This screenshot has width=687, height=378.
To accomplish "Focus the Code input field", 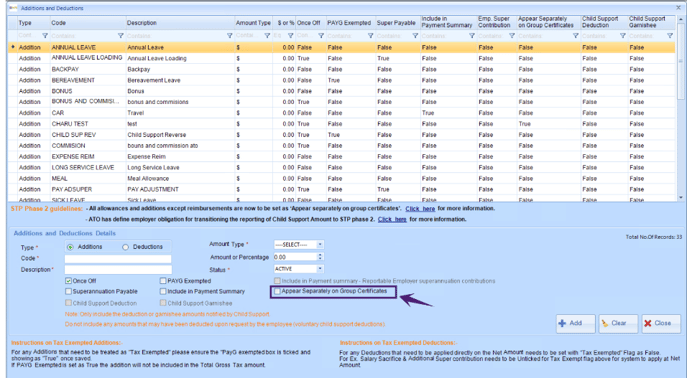I will [118, 258].
